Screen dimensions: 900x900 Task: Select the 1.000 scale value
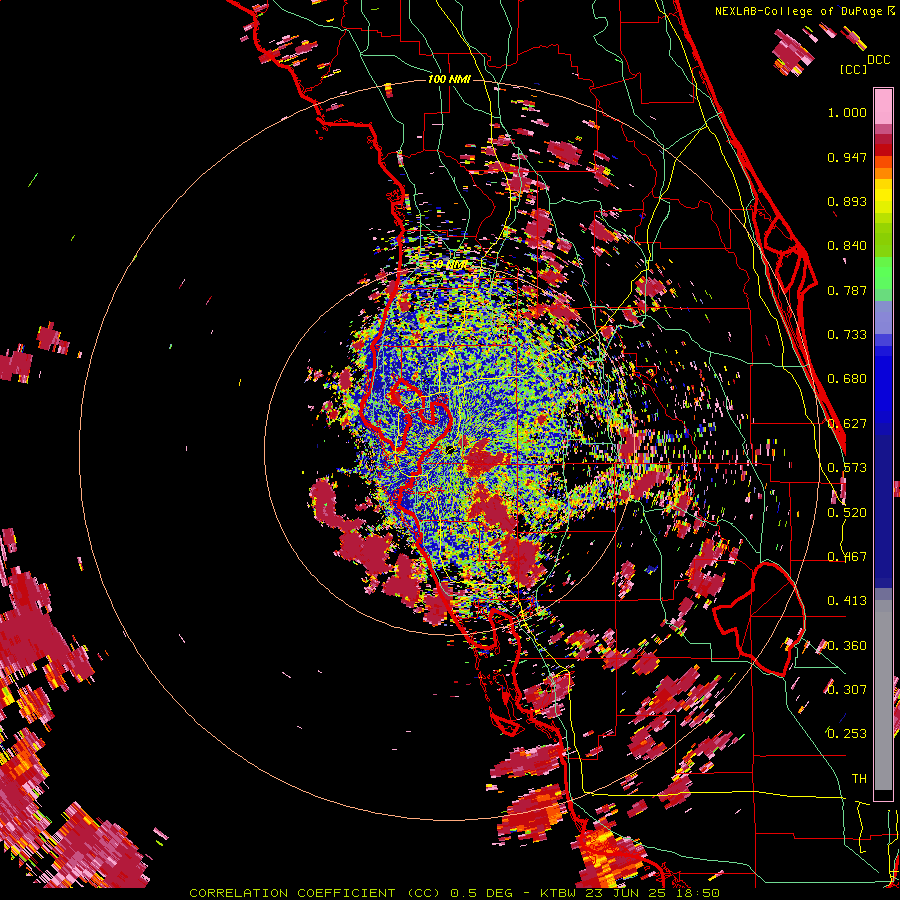(847, 112)
